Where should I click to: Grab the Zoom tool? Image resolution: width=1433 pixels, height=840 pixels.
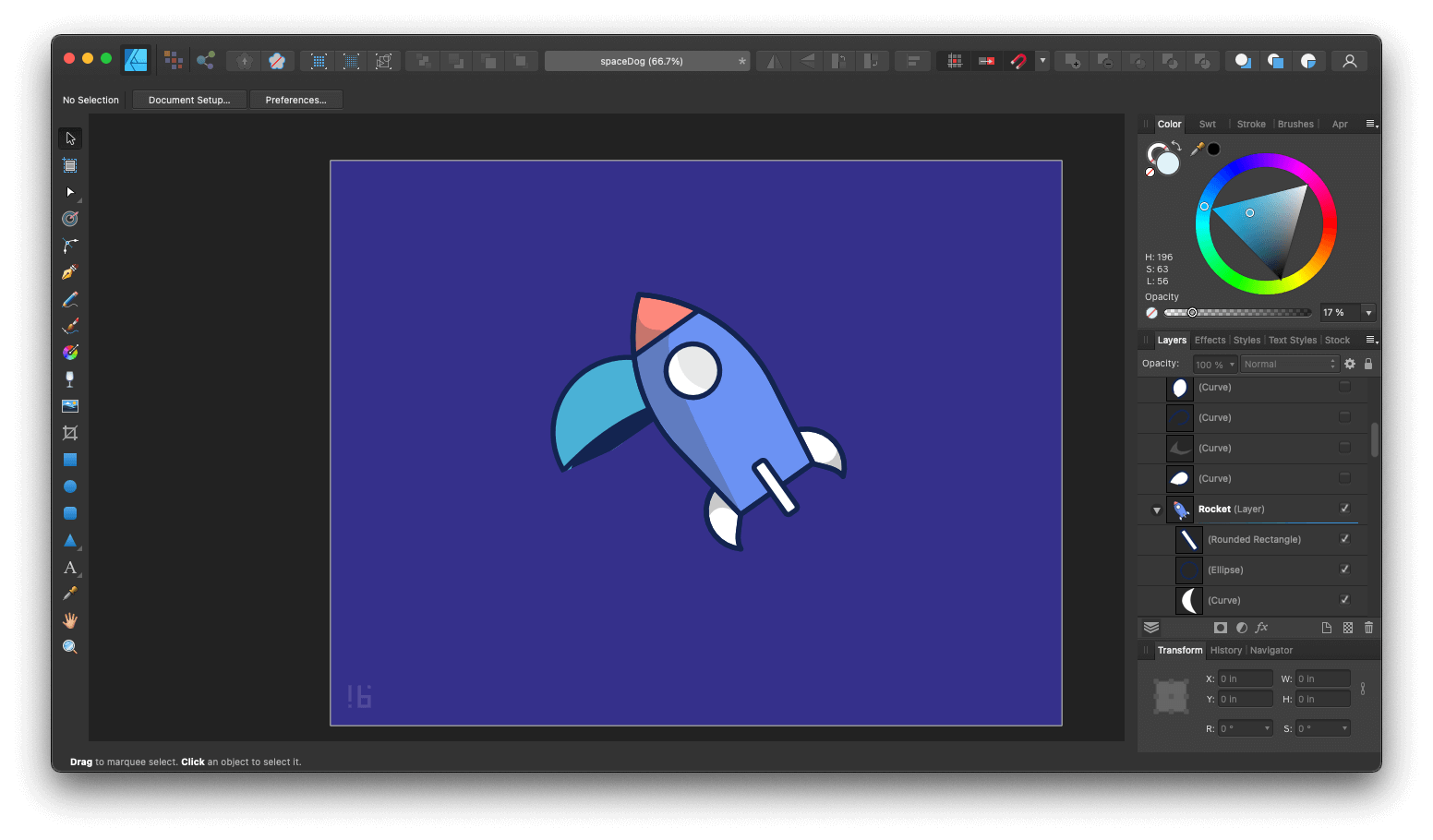point(69,646)
